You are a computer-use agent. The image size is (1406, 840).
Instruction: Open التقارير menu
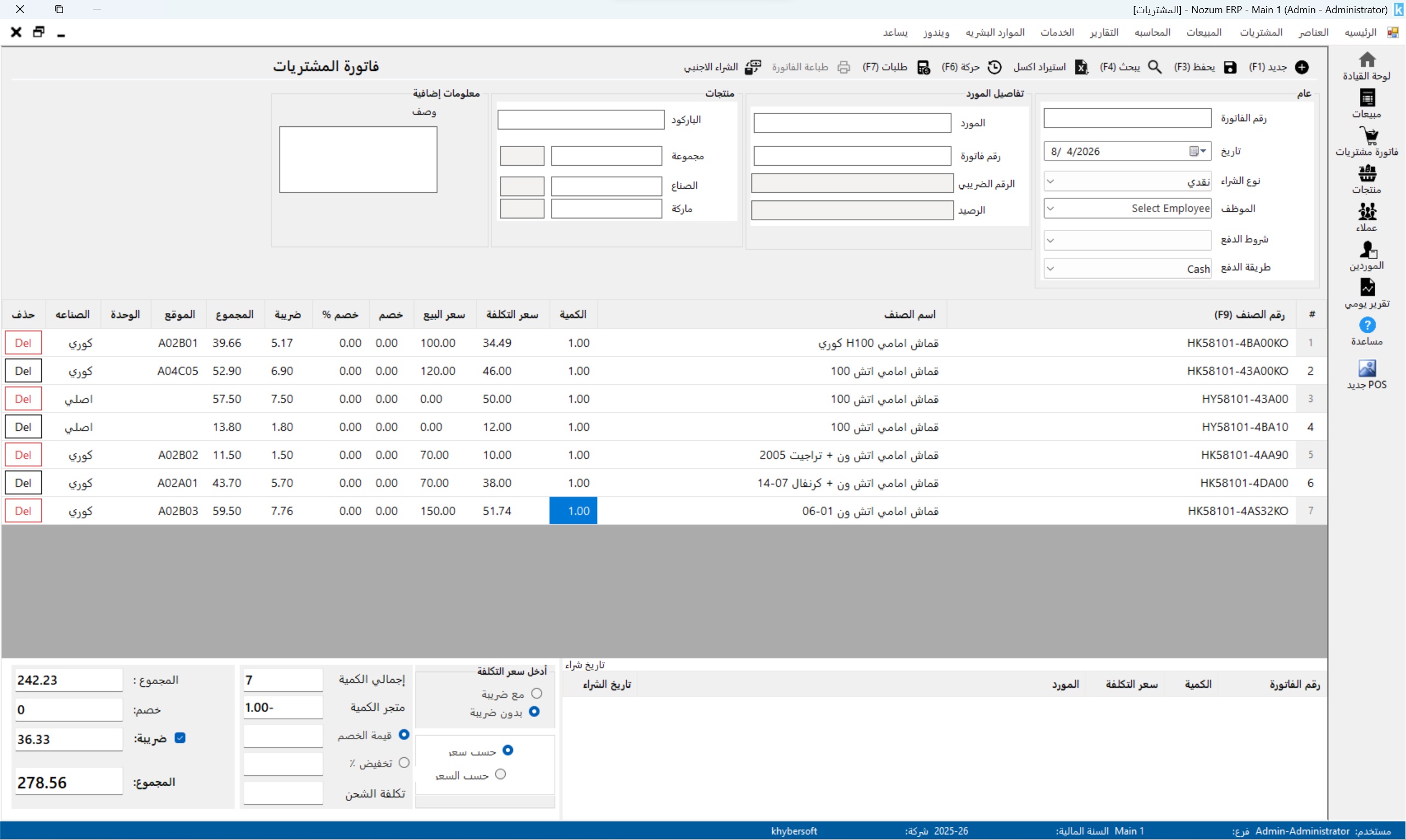point(1104,32)
